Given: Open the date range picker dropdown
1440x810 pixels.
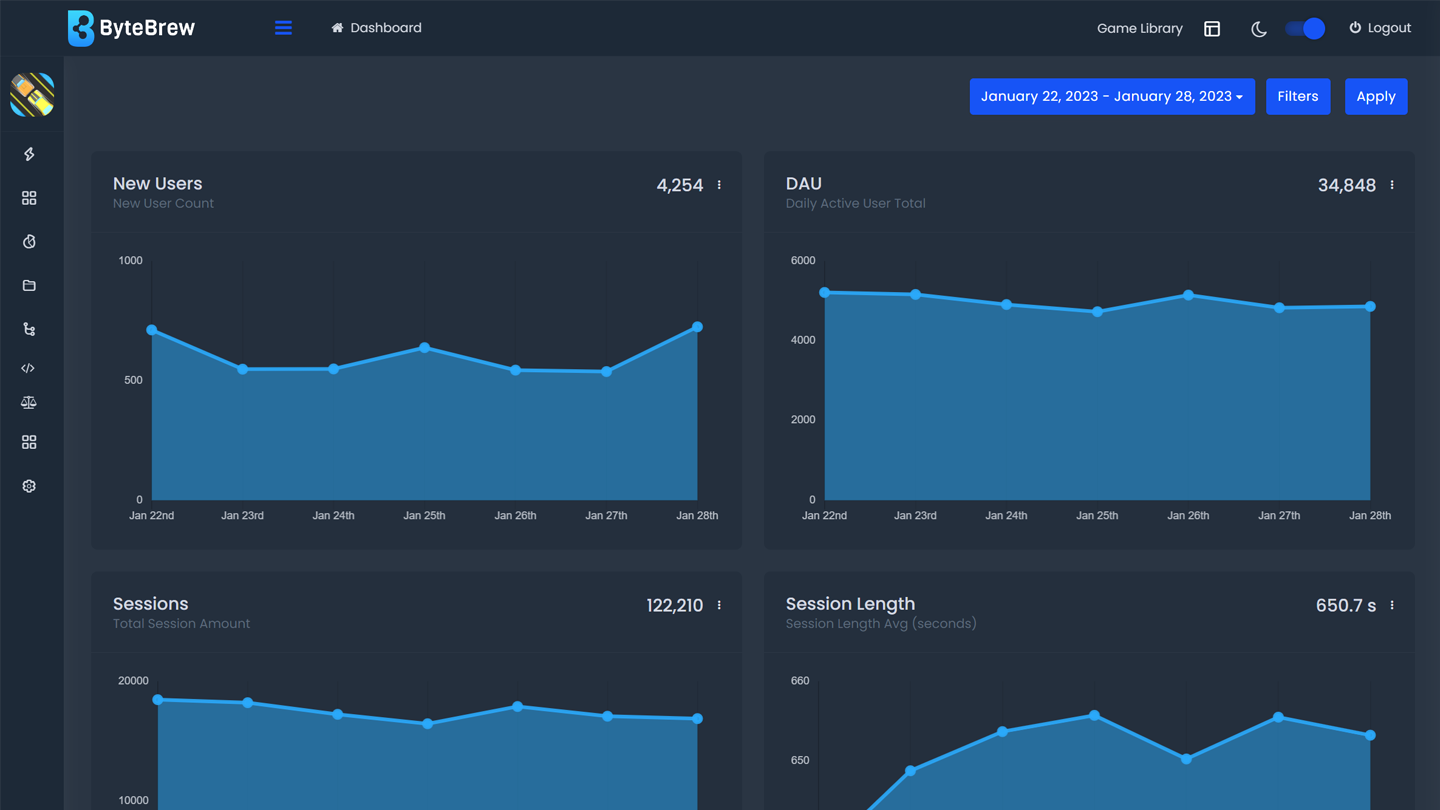Looking at the screenshot, I should 1112,97.
